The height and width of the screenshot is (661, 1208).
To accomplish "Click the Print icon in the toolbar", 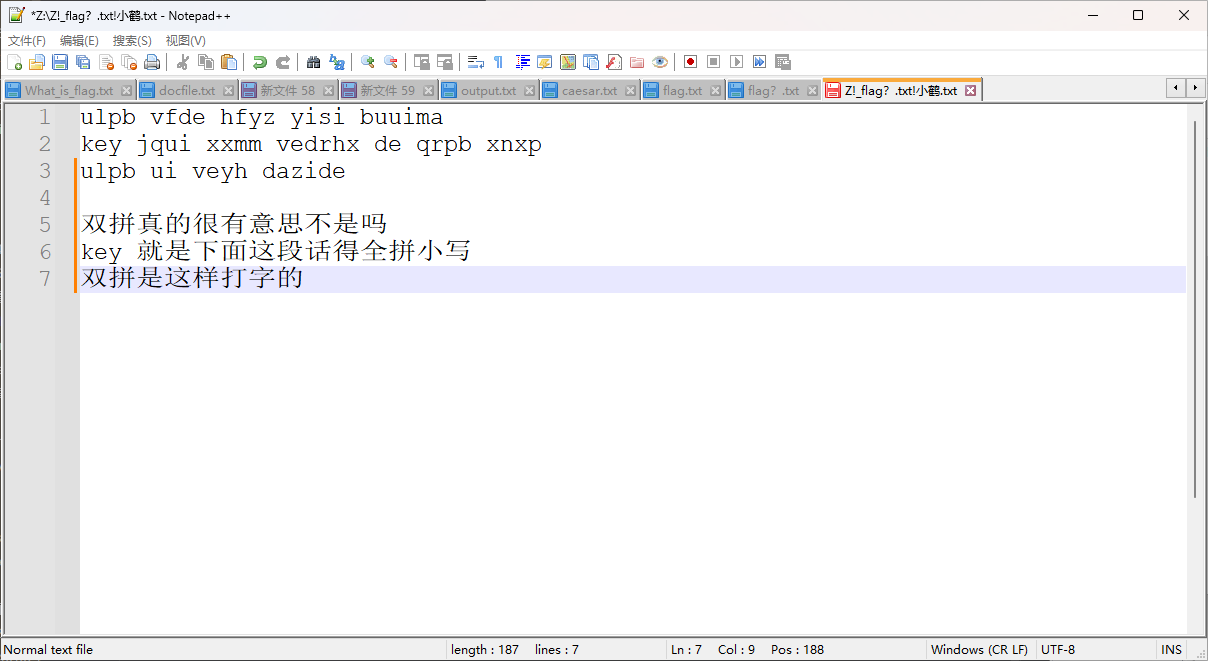I will click(152, 62).
